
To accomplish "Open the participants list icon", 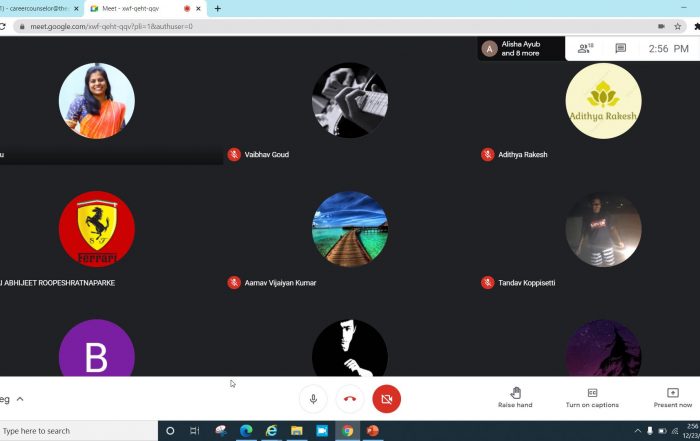I will tap(585, 48).
